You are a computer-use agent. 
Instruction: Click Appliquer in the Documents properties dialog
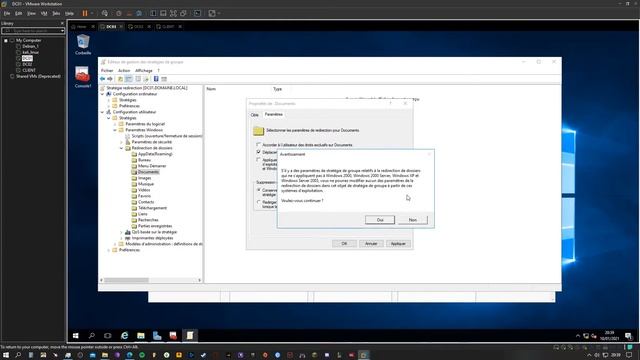click(x=398, y=244)
